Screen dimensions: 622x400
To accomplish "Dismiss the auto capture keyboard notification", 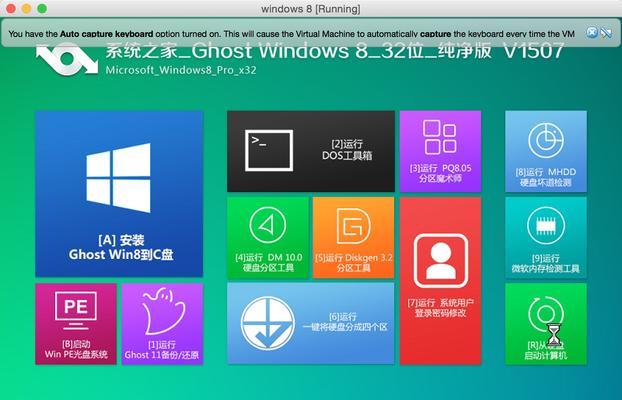I will (x=591, y=33).
